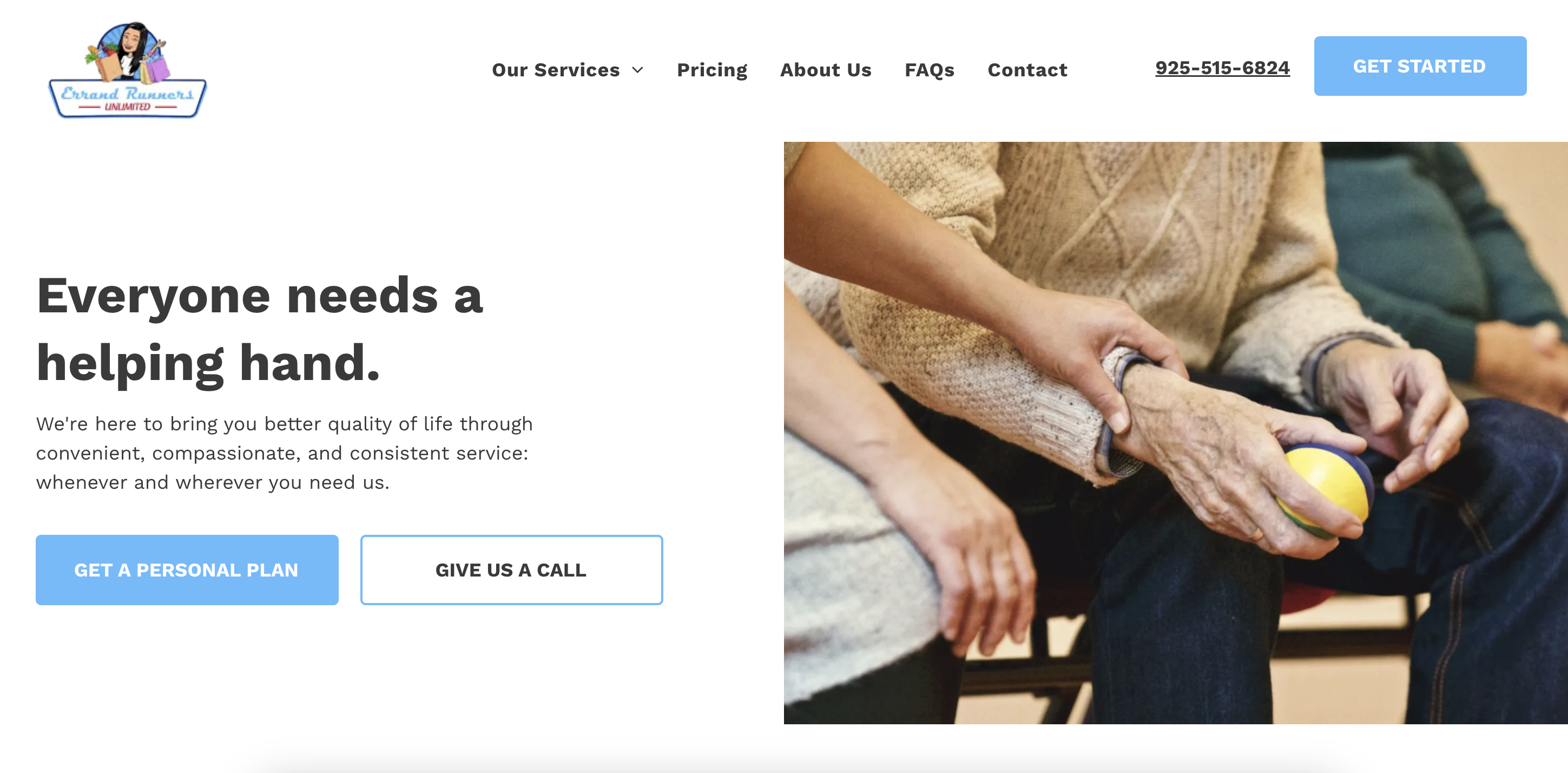
Task: Open the Contact page
Action: pyautogui.click(x=1027, y=70)
